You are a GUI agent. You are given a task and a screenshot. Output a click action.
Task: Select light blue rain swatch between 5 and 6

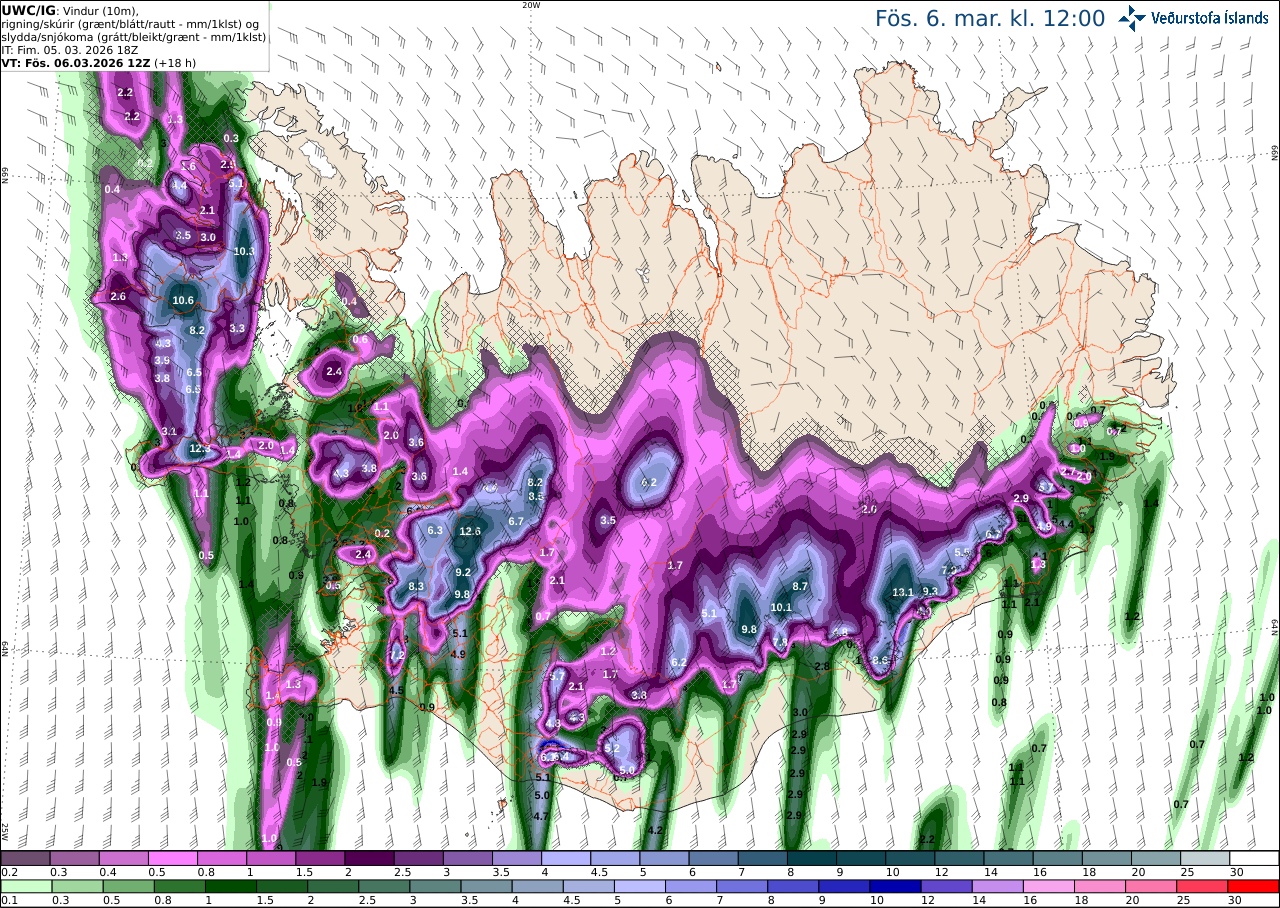(x=641, y=886)
